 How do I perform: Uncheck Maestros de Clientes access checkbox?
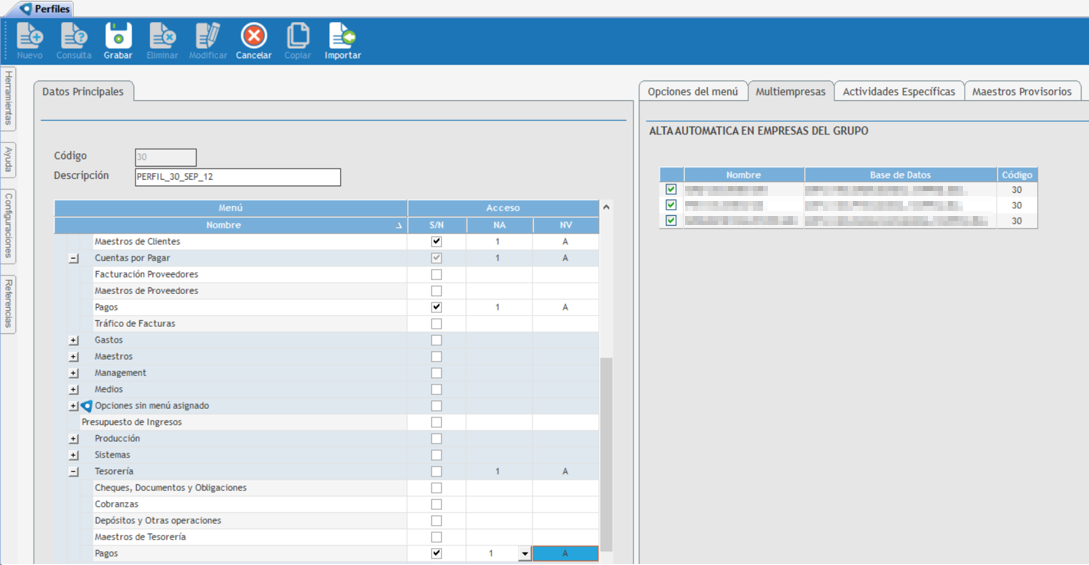pyautogui.click(x=436, y=242)
